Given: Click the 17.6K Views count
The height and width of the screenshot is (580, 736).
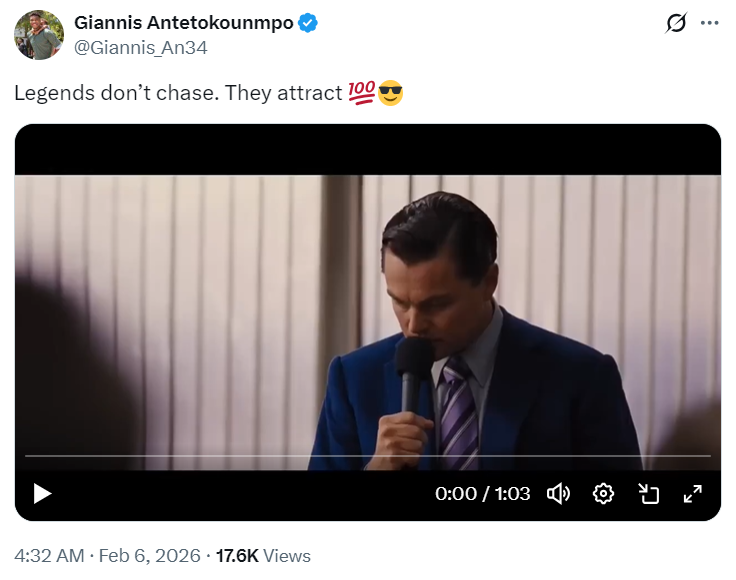Looking at the screenshot, I should click(263, 556).
